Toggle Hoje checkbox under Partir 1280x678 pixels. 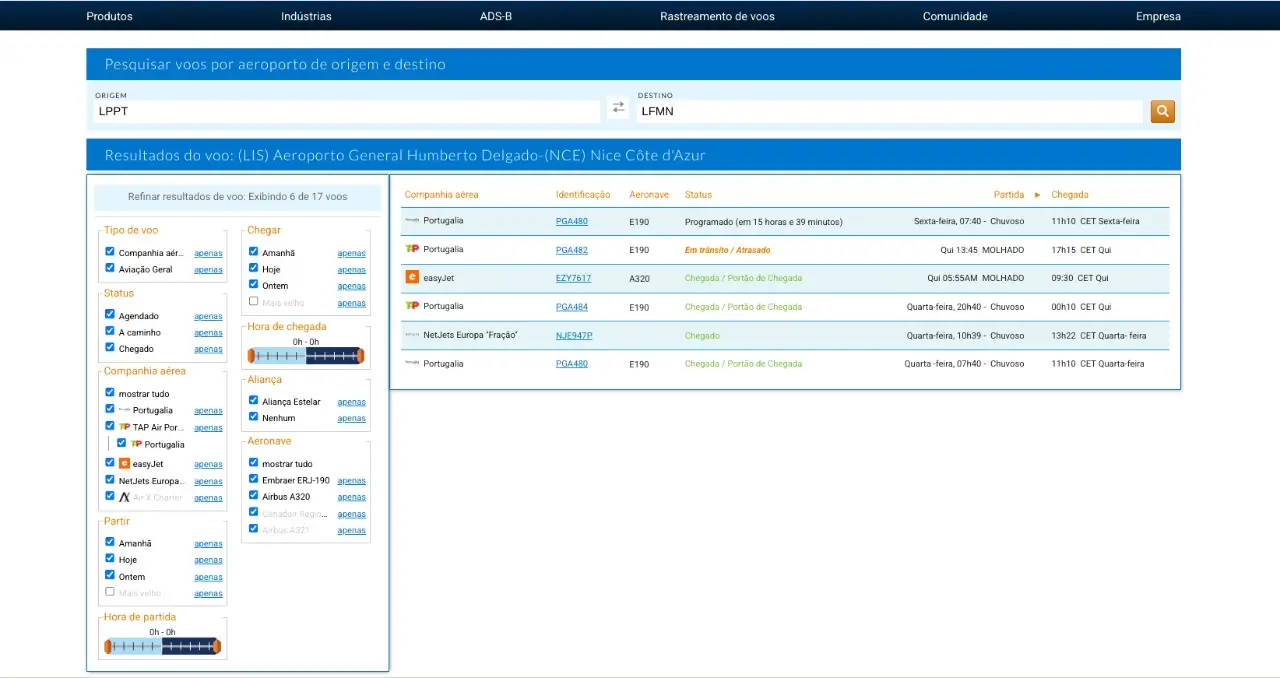click(110, 560)
